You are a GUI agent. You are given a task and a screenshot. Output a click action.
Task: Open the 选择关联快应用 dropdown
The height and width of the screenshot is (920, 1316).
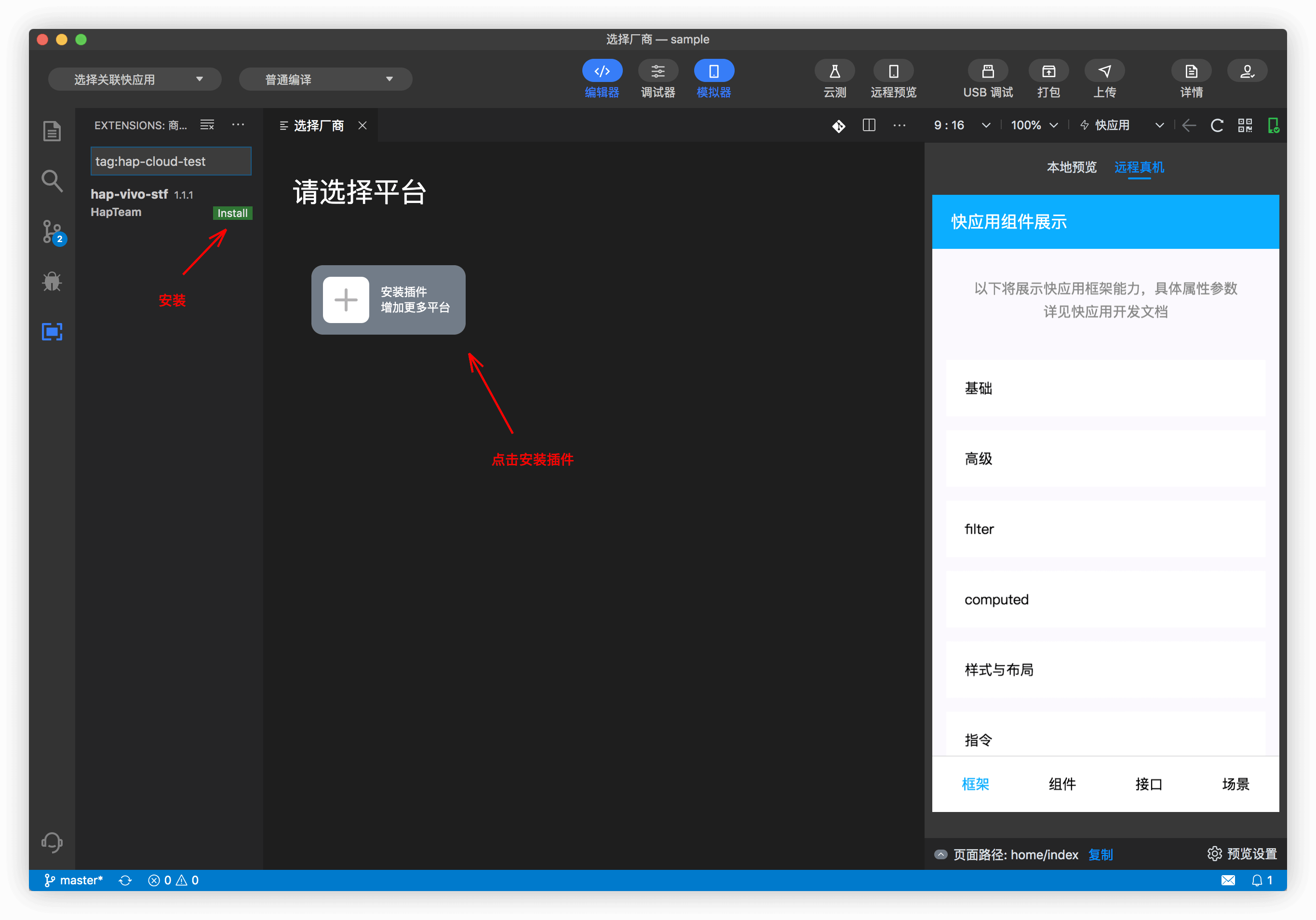pyautogui.click(x=134, y=79)
